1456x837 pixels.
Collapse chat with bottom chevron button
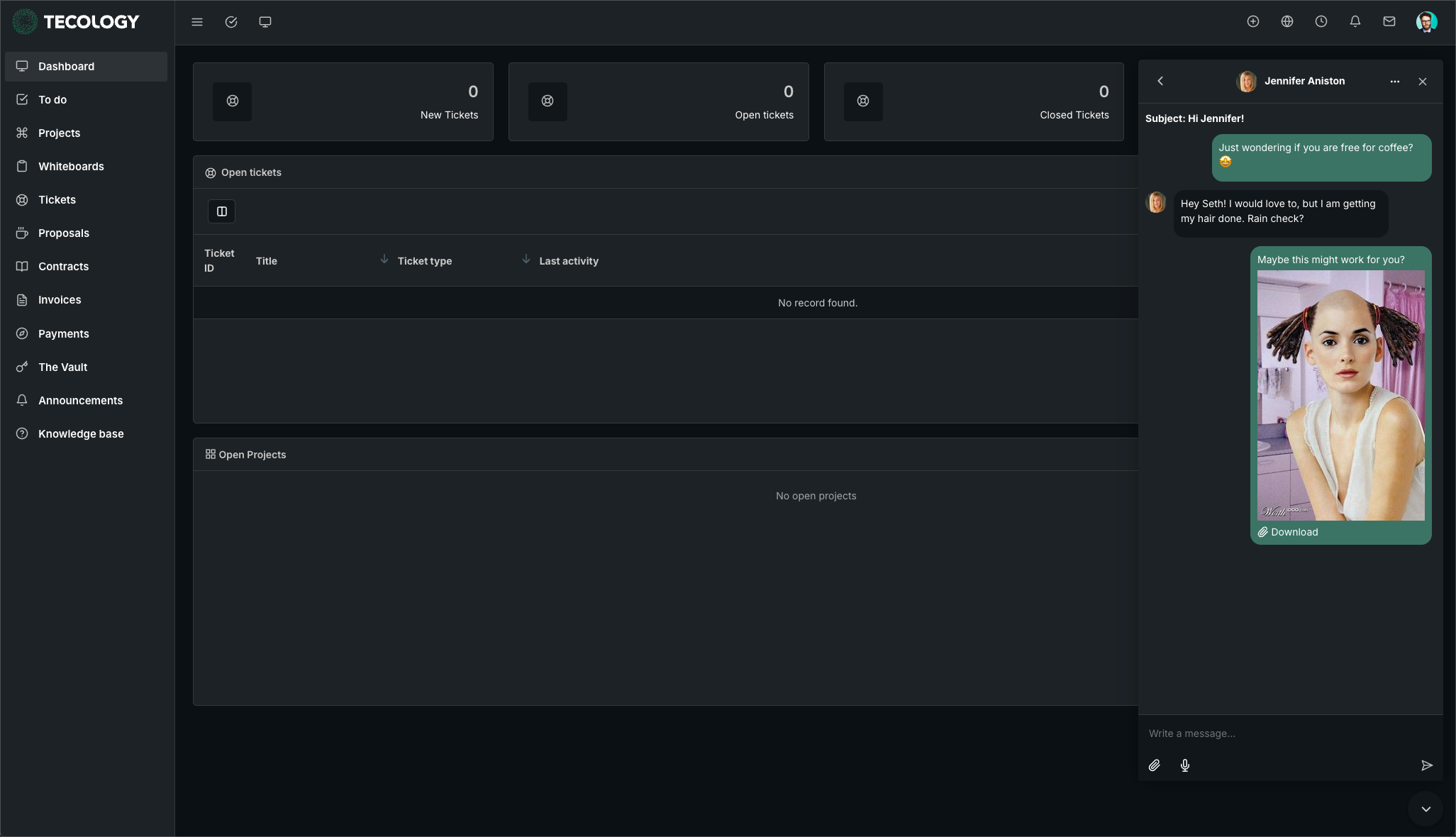coord(1426,809)
